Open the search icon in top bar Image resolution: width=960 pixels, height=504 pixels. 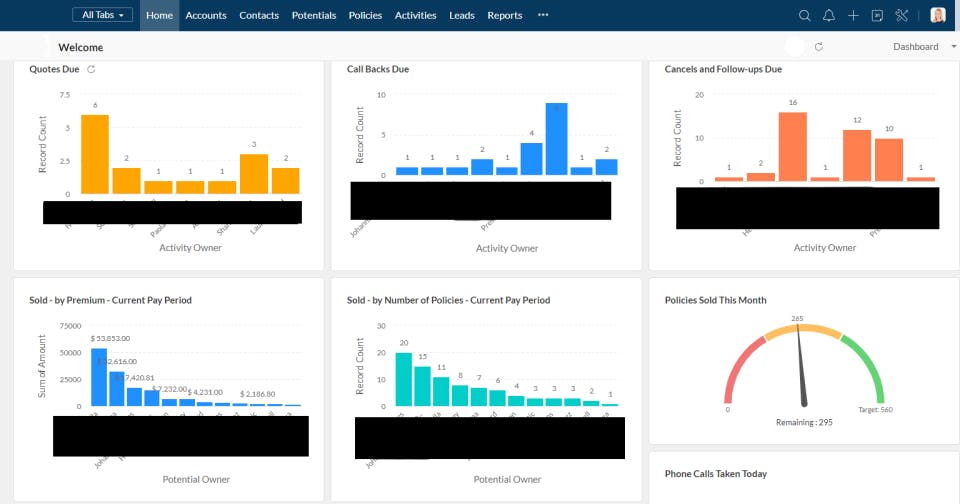point(804,15)
